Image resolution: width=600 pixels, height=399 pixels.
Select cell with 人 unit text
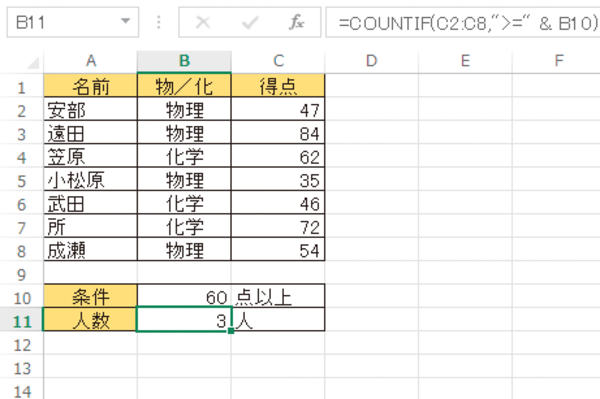tap(278, 319)
